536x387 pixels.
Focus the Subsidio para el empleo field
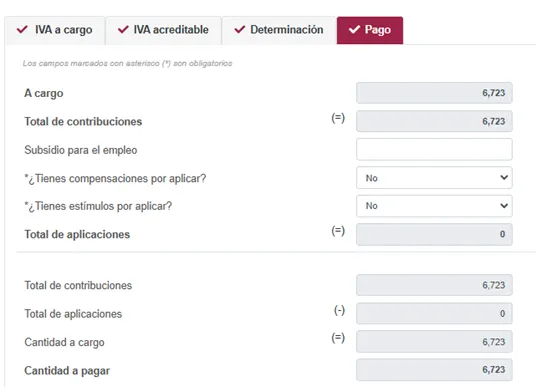coord(434,149)
